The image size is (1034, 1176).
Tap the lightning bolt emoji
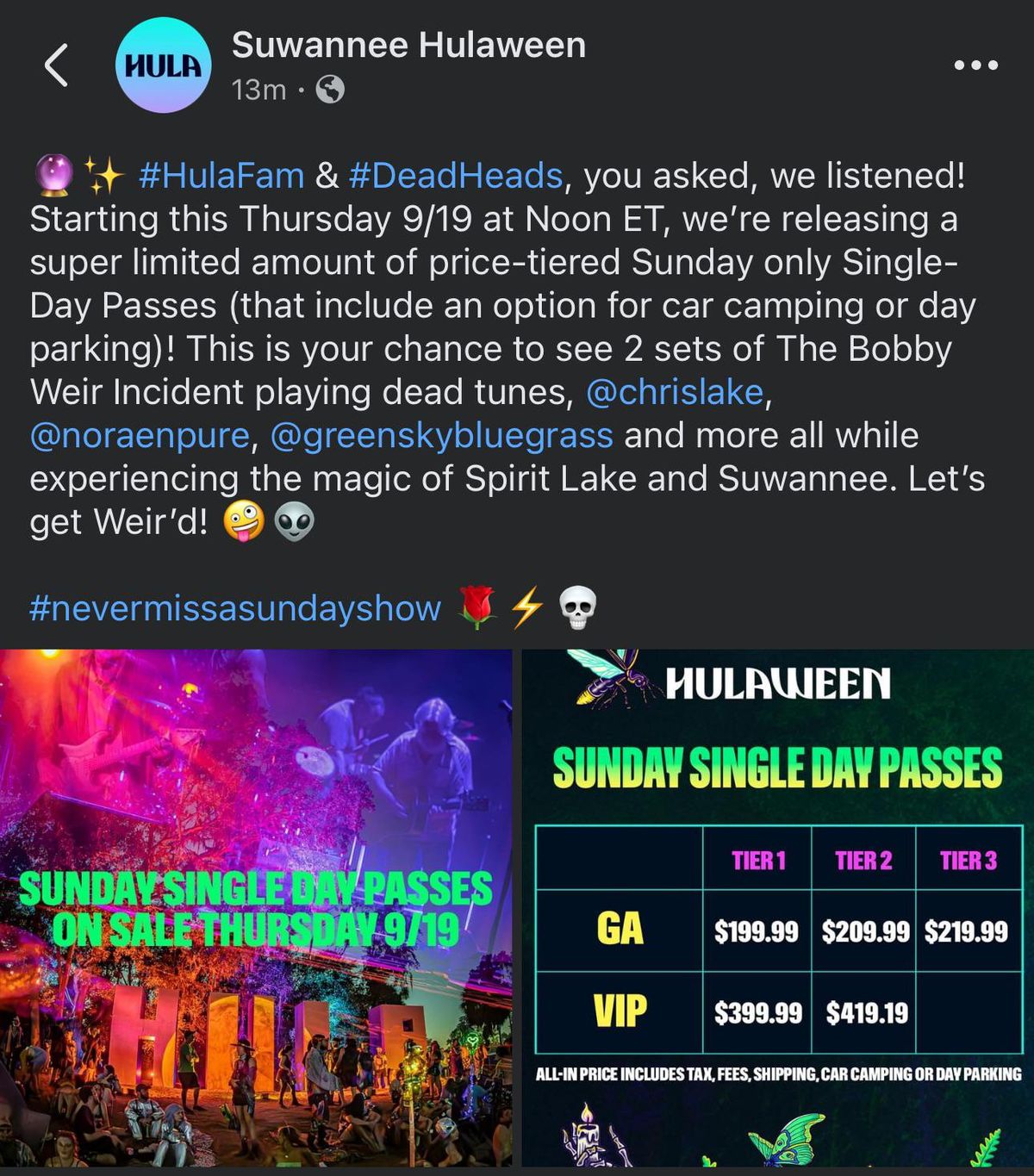526,608
